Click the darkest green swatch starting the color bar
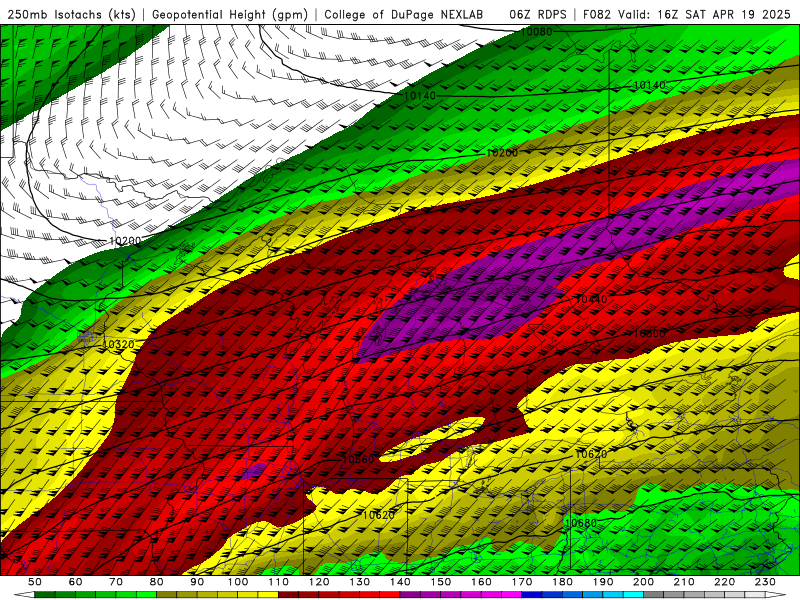The image size is (800, 600). 45,595
